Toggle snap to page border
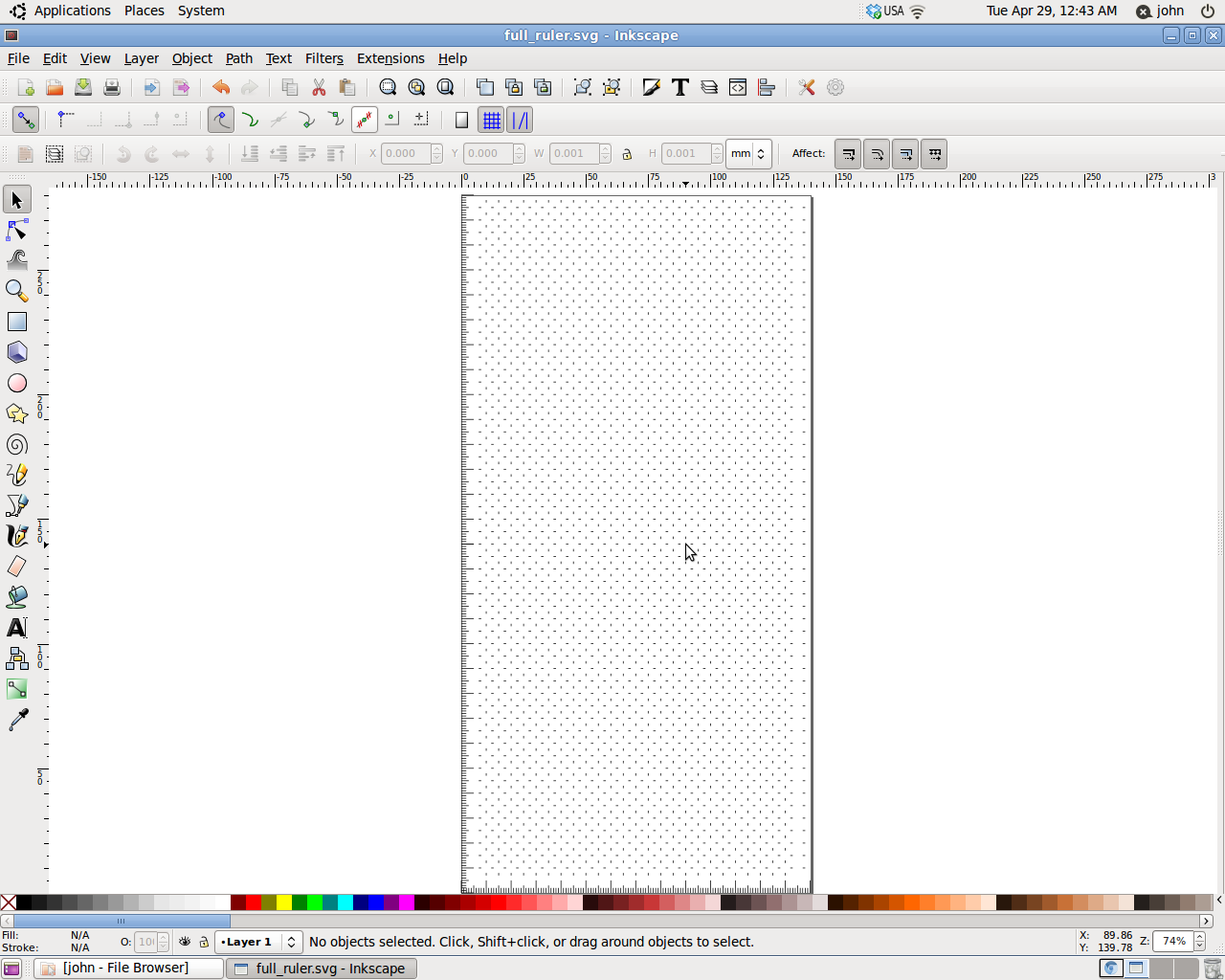This screenshot has height=980, width=1225. (x=462, y=120)
